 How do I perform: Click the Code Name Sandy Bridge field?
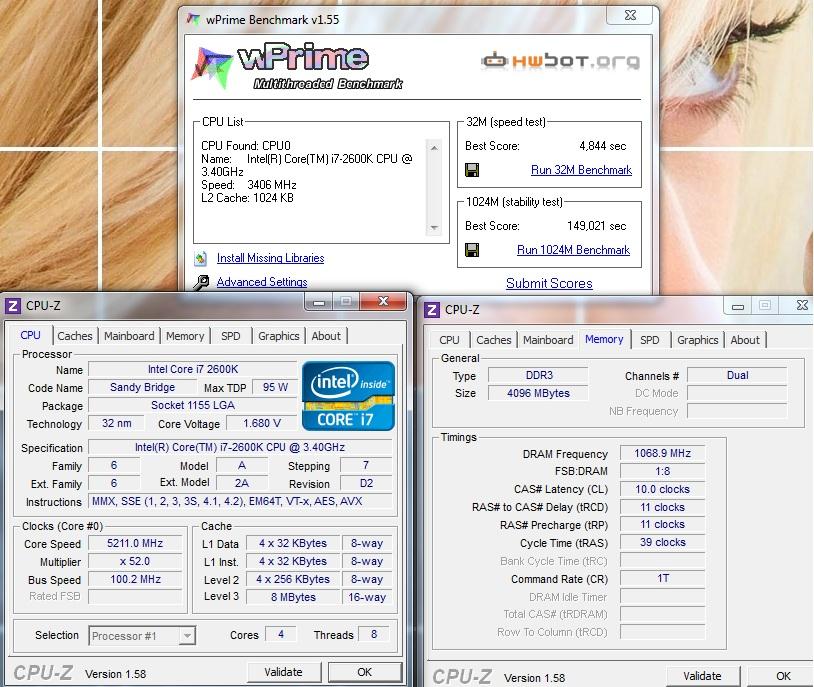142,387
